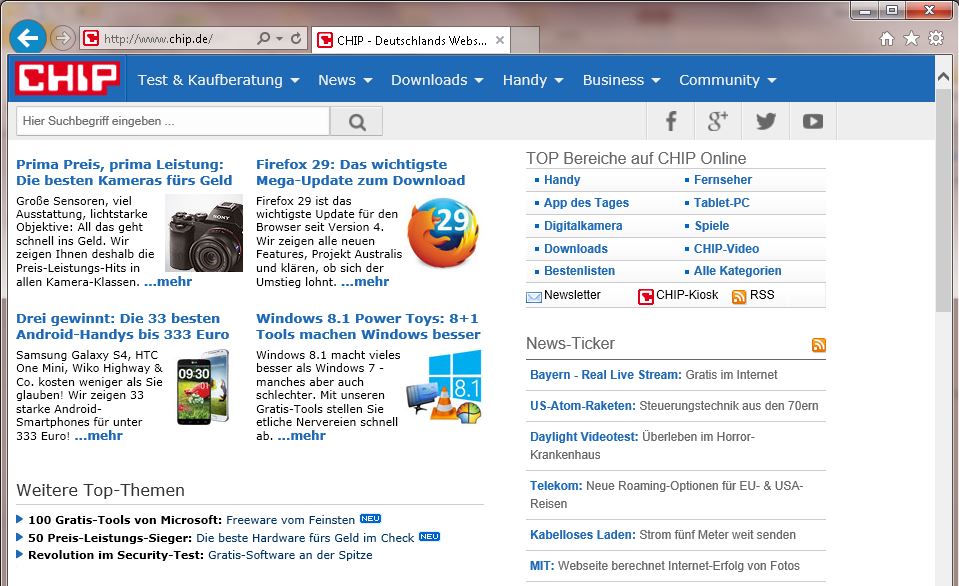959x586 pixels.
Task: Open the Tablet-PC link
Action: [x=721, y=202]
